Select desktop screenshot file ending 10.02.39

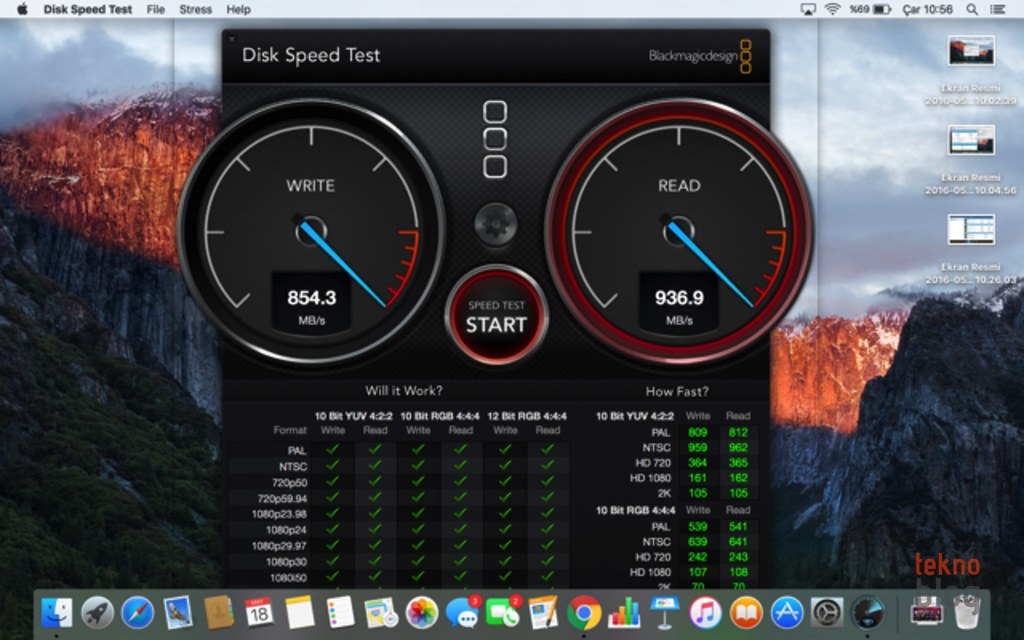[x=971, y=72]
